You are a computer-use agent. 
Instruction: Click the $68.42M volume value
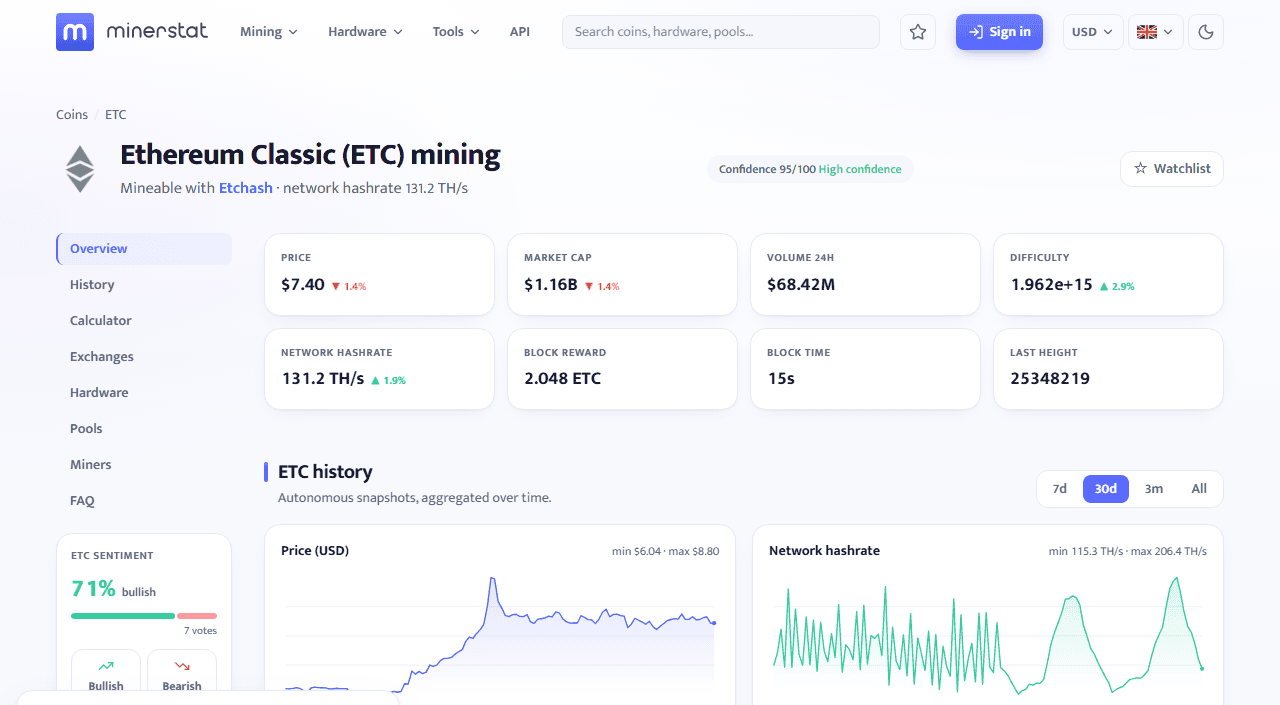coord(801,285)
